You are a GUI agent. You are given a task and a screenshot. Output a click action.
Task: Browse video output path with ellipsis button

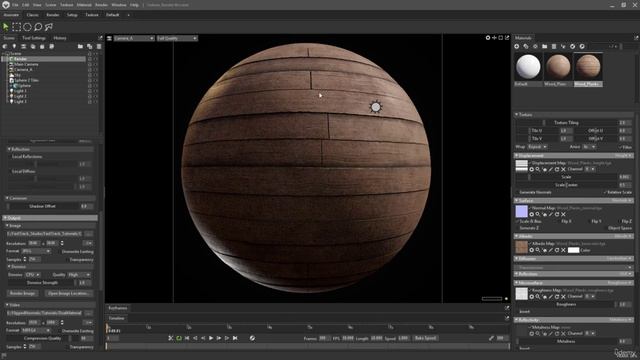click(89, 313)
